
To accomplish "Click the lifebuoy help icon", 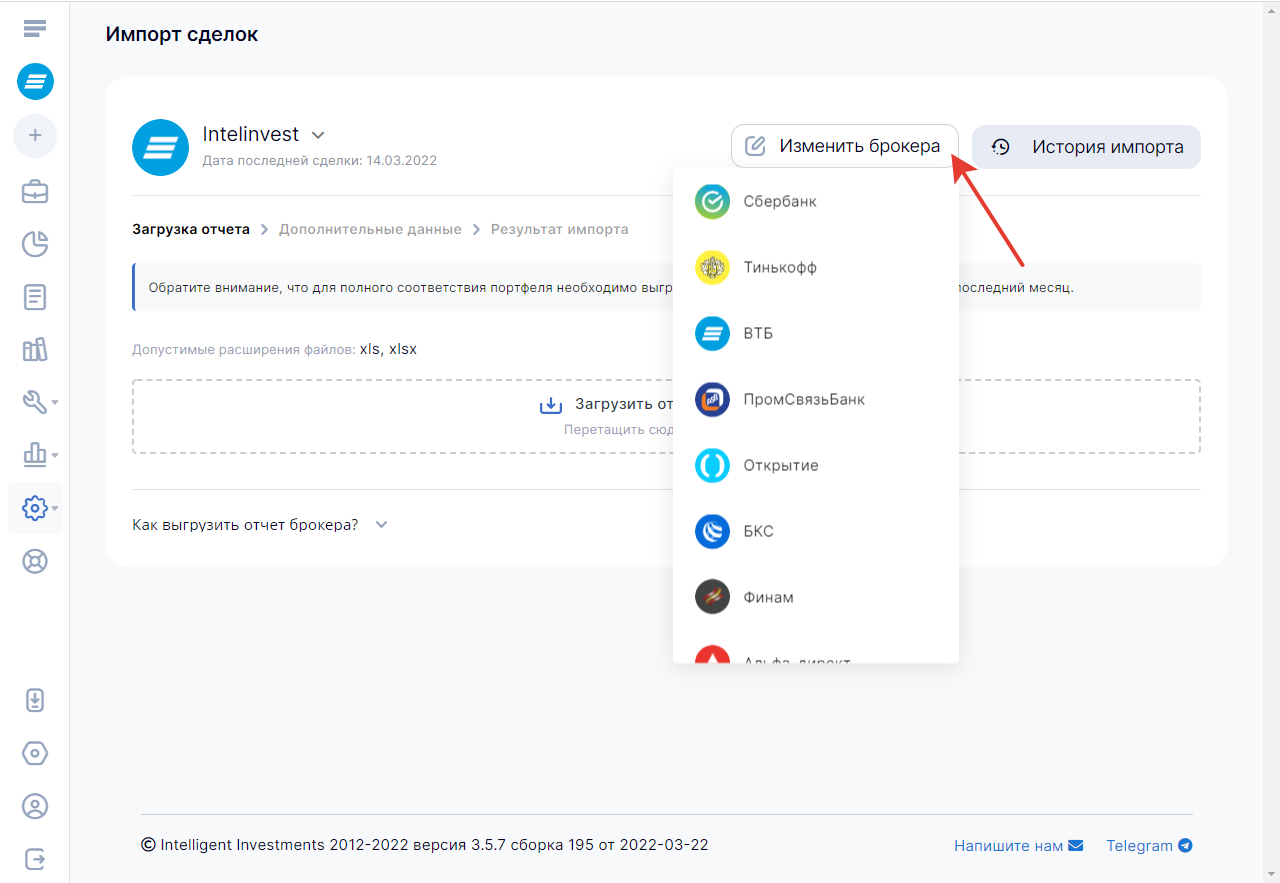I will click(35, 561).
